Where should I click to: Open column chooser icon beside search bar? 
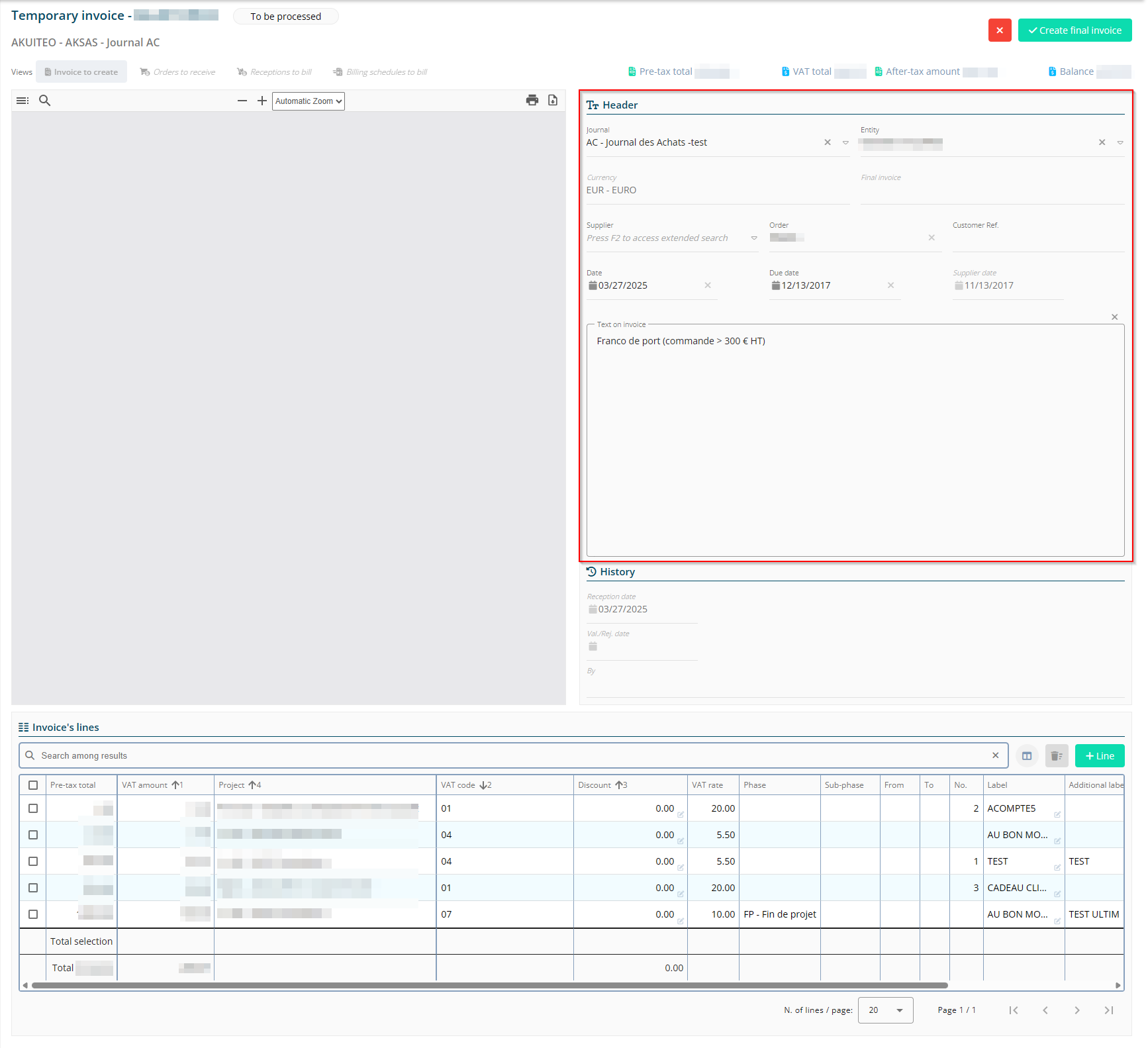pyautogui.click(x=1027, y=756)
